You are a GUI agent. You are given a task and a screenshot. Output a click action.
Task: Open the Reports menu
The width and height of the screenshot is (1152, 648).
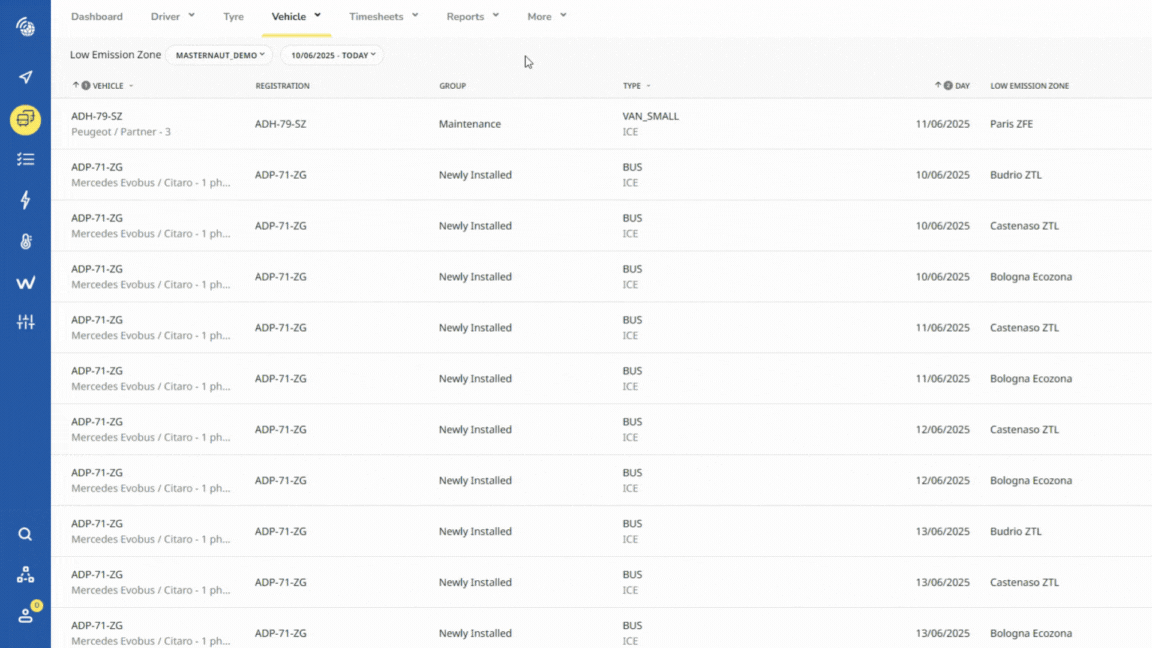click(x=472, y=17)
